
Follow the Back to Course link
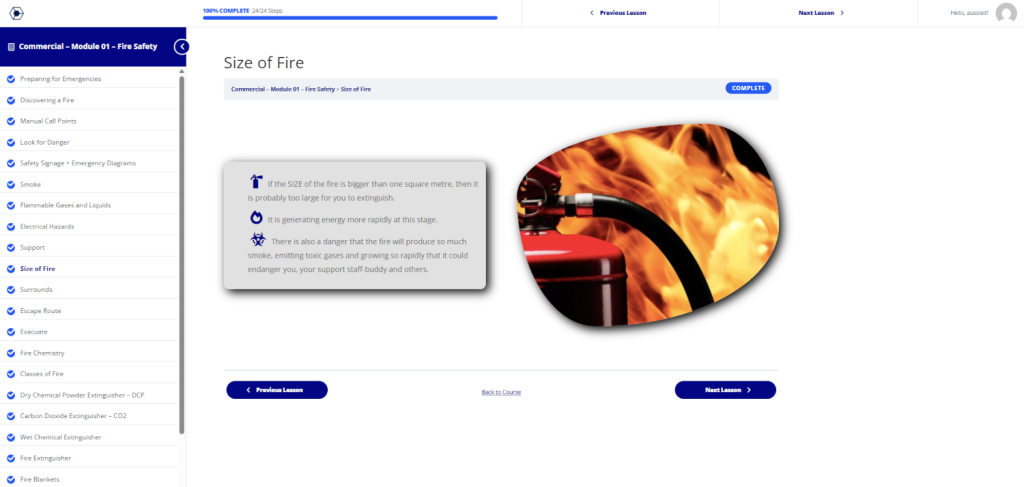501,392
